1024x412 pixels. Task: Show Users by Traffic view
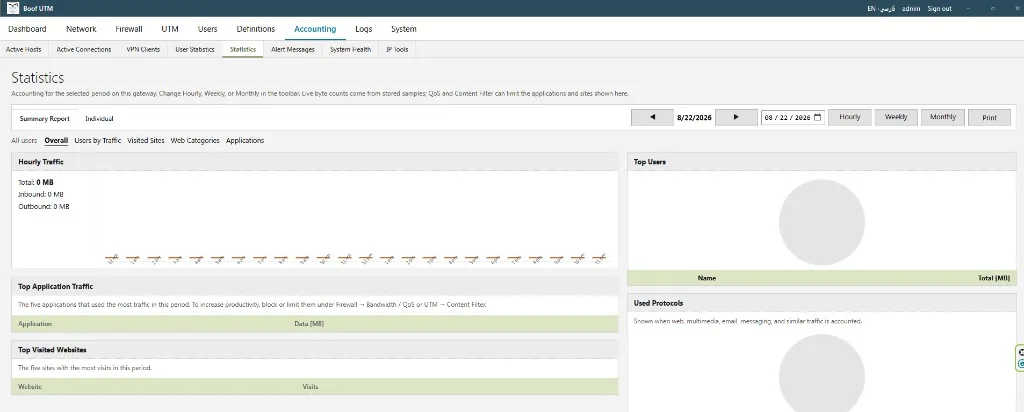point(98,140)
